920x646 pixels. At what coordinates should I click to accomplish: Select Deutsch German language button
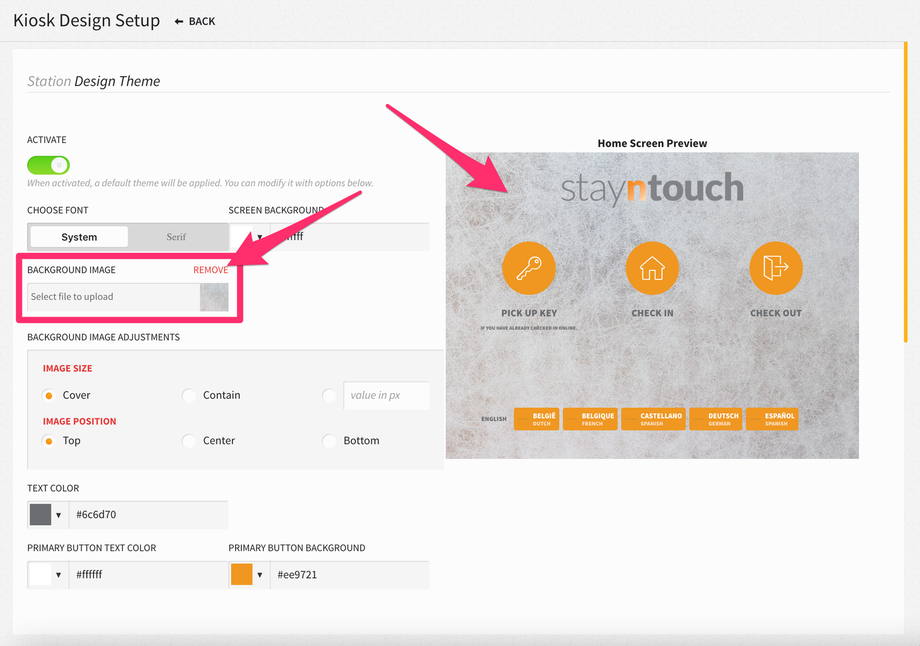click(x=716, y=419)
